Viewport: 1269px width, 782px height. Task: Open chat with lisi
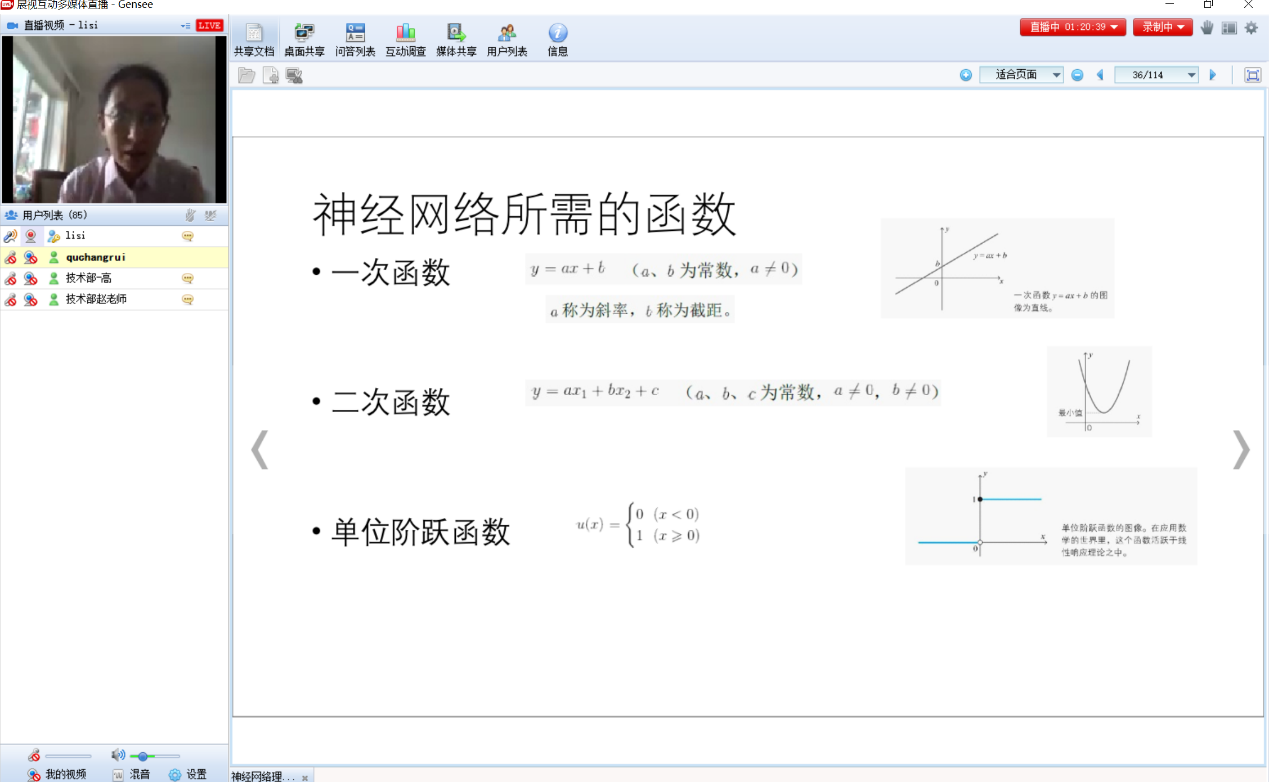[x=187, y=236]
